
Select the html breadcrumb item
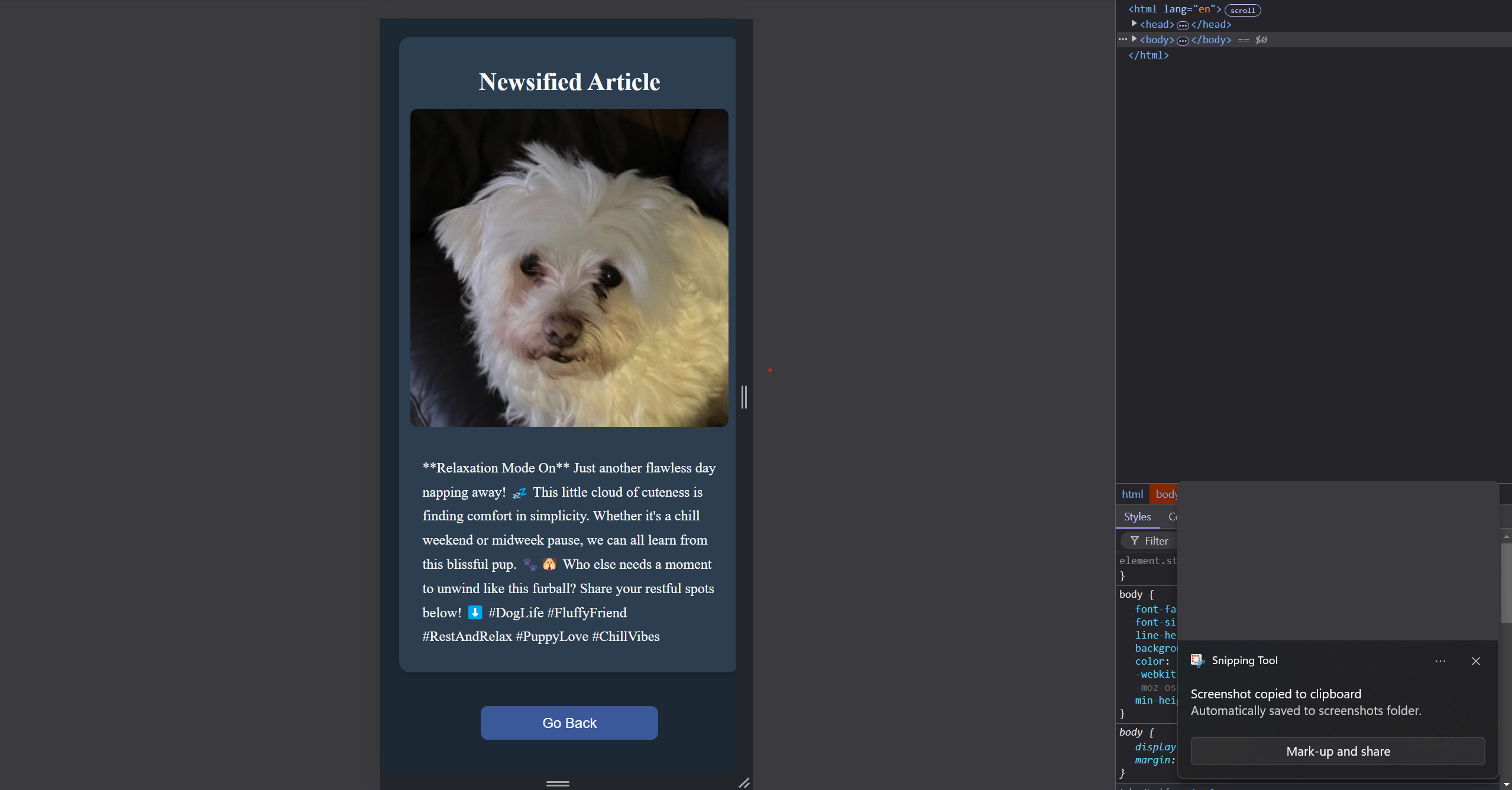pos(1132,494)
